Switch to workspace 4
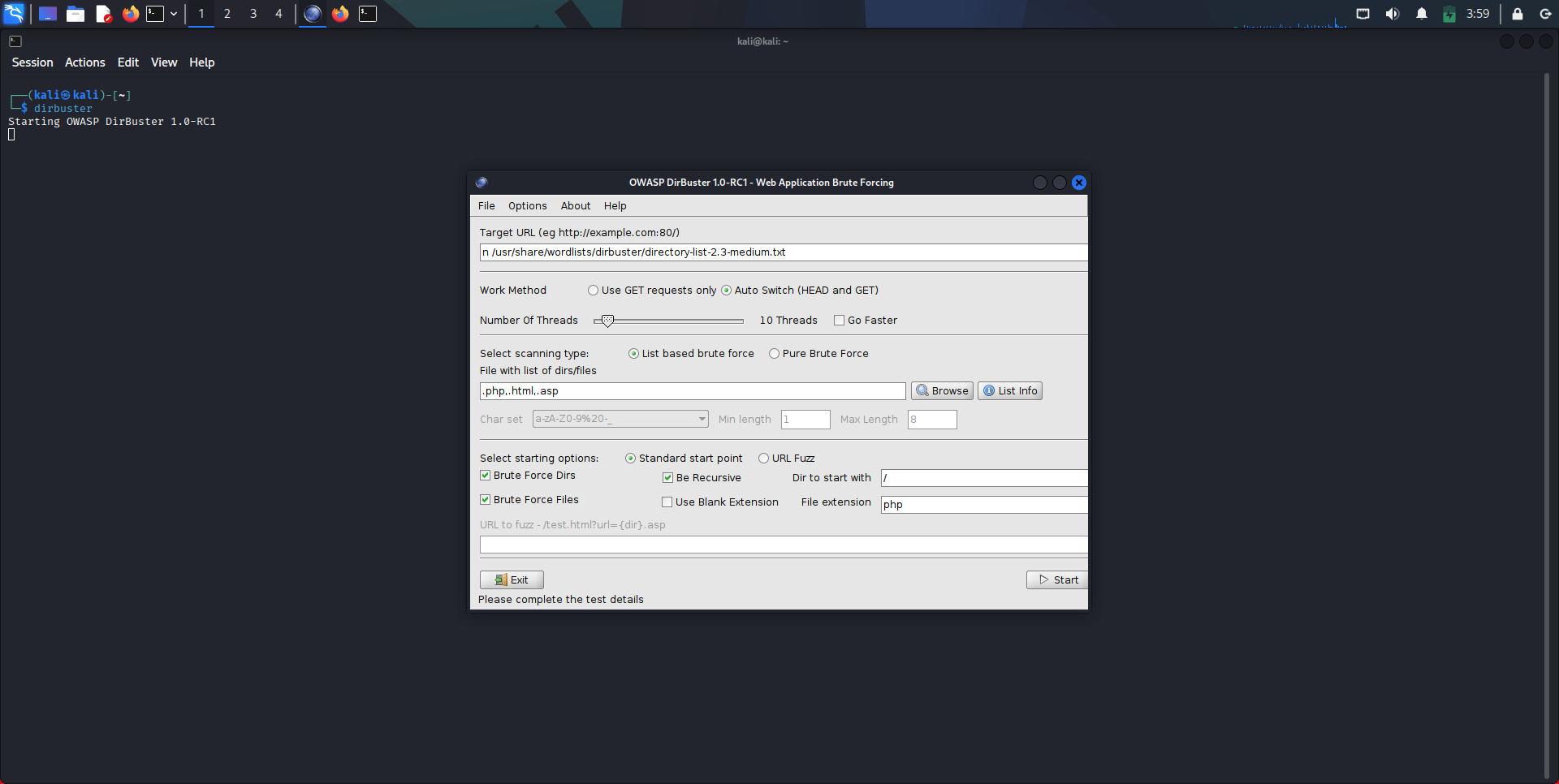Screen dimensions: 1559x784 [279, 14]
